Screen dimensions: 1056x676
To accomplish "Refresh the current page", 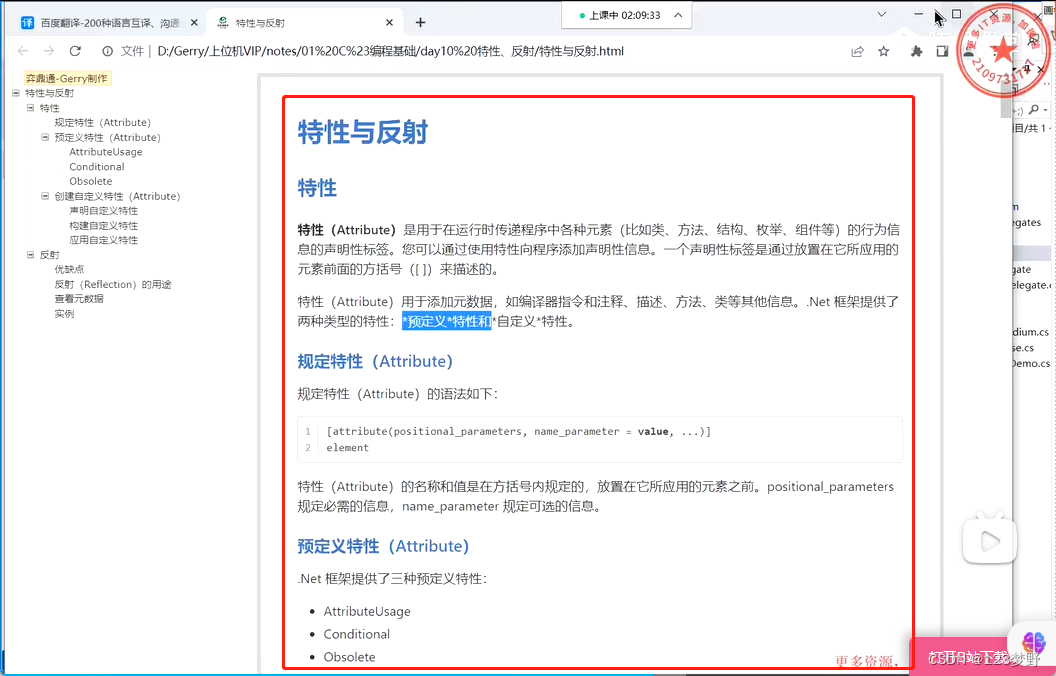I will (x=75, y=53).
